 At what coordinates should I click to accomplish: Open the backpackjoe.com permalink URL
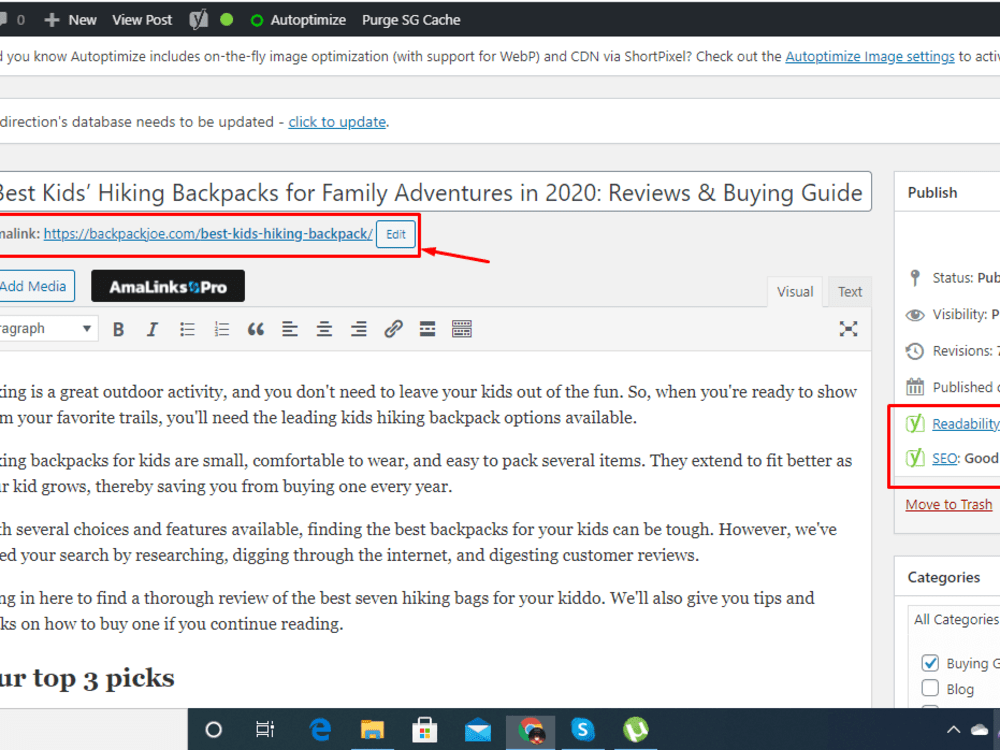[x=208, y=234]
